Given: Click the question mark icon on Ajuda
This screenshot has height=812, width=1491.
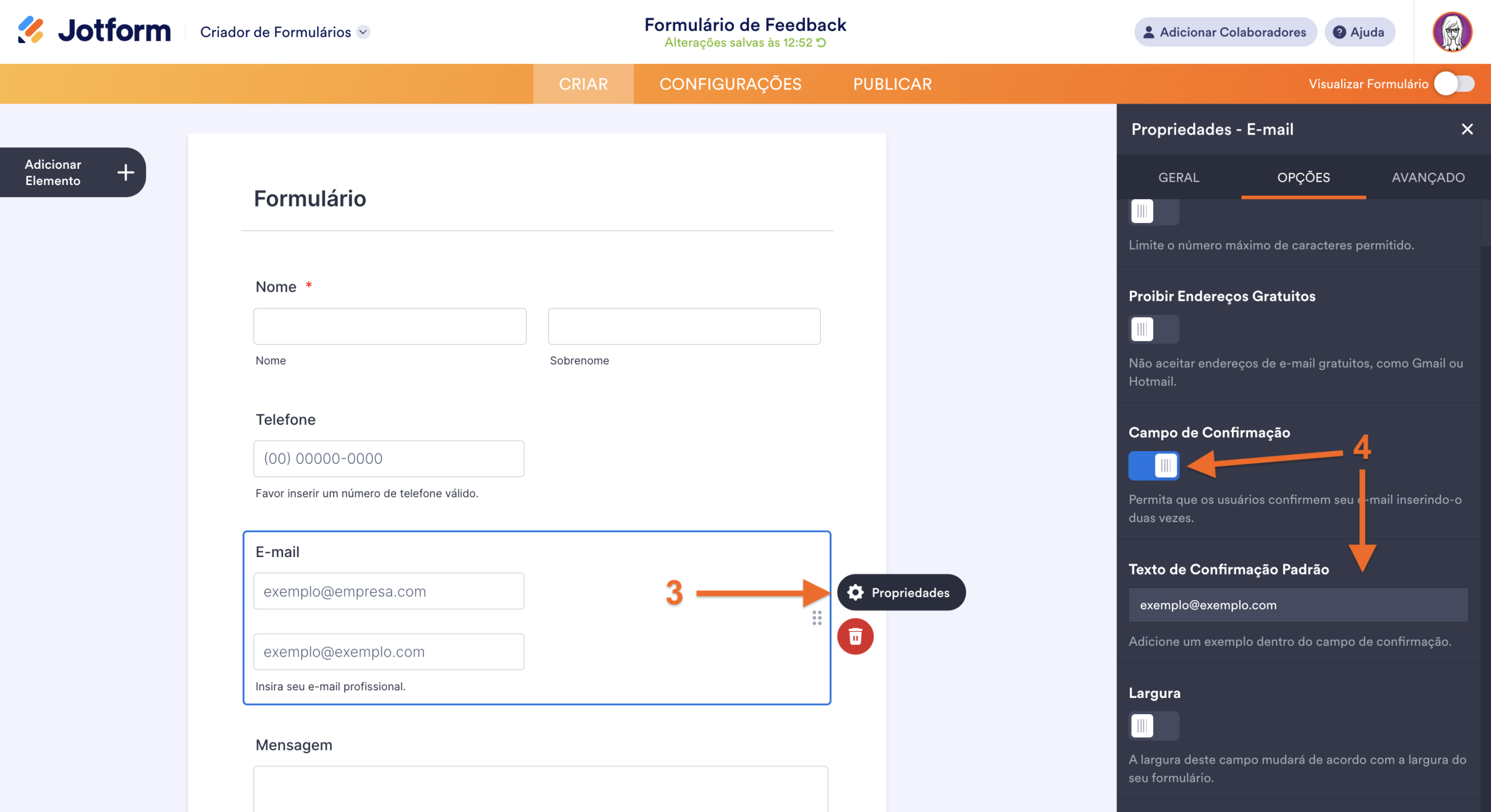Looking at the screenshot, I should click(x=1341, y=32).
